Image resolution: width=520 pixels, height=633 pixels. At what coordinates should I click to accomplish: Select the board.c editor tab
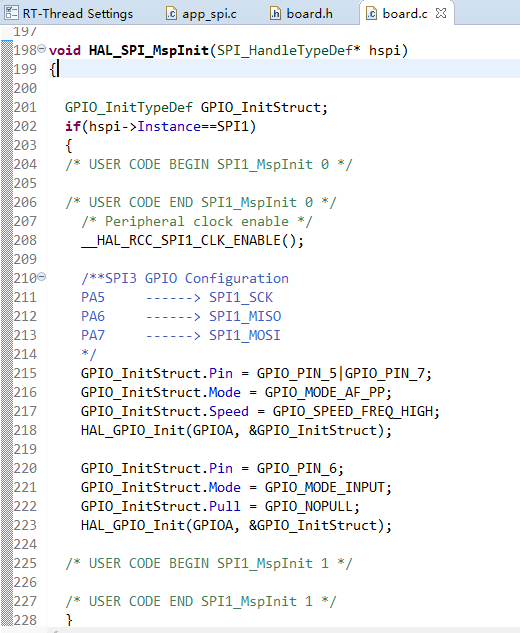tap(405, 13)
